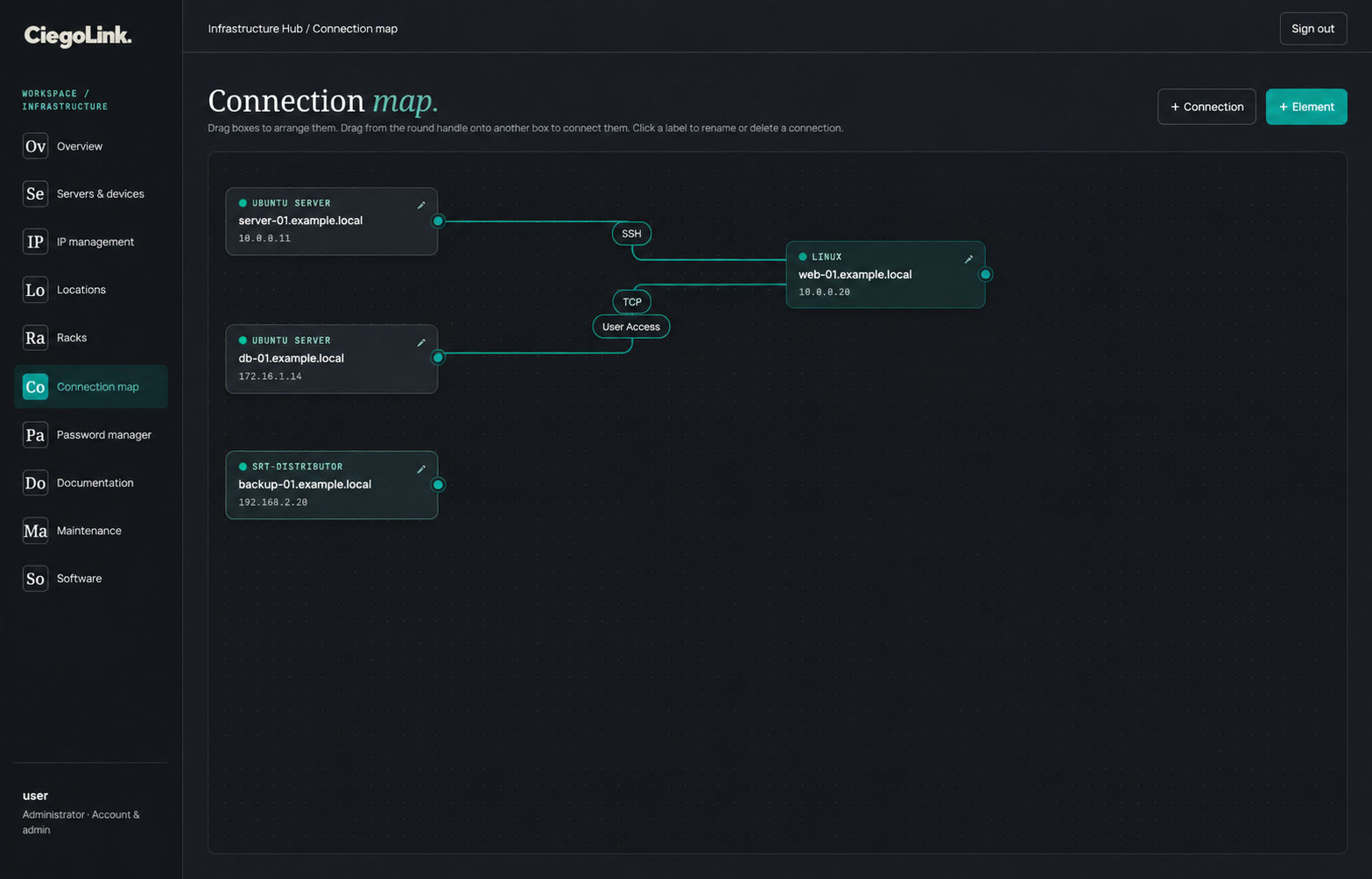Click the round handle on server-01.example.local
This screenshot has height=879, width=1372.
click(x=438, y=221)
